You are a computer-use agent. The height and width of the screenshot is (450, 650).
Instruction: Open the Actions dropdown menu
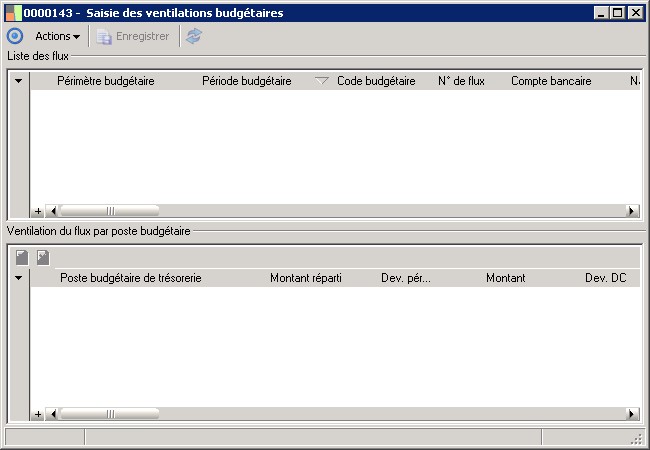[x=58, y=36]
